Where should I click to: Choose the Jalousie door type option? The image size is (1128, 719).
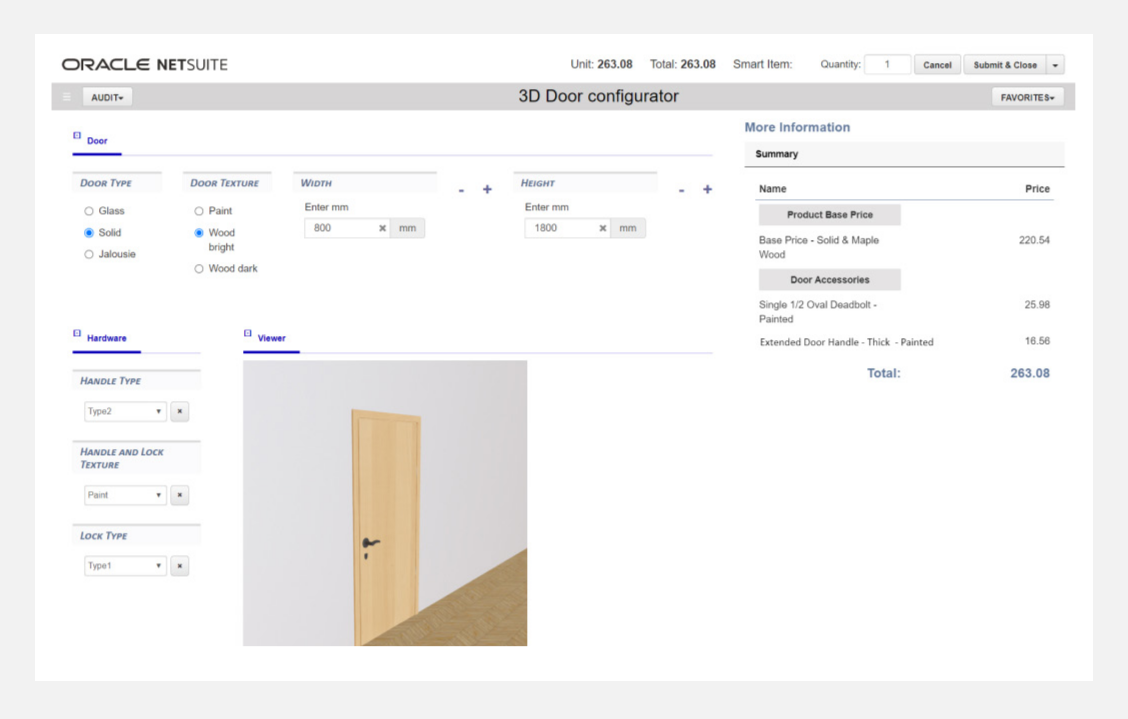[x=89, y=254]
